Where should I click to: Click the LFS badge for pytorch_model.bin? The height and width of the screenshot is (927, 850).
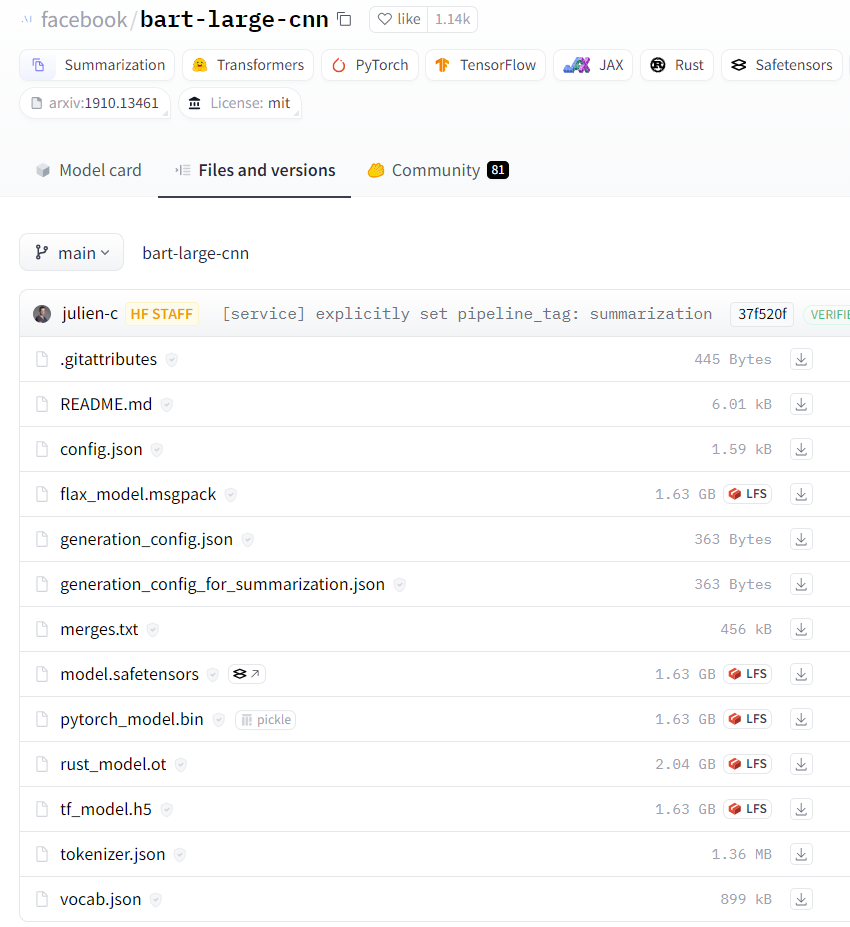[747, 718]
